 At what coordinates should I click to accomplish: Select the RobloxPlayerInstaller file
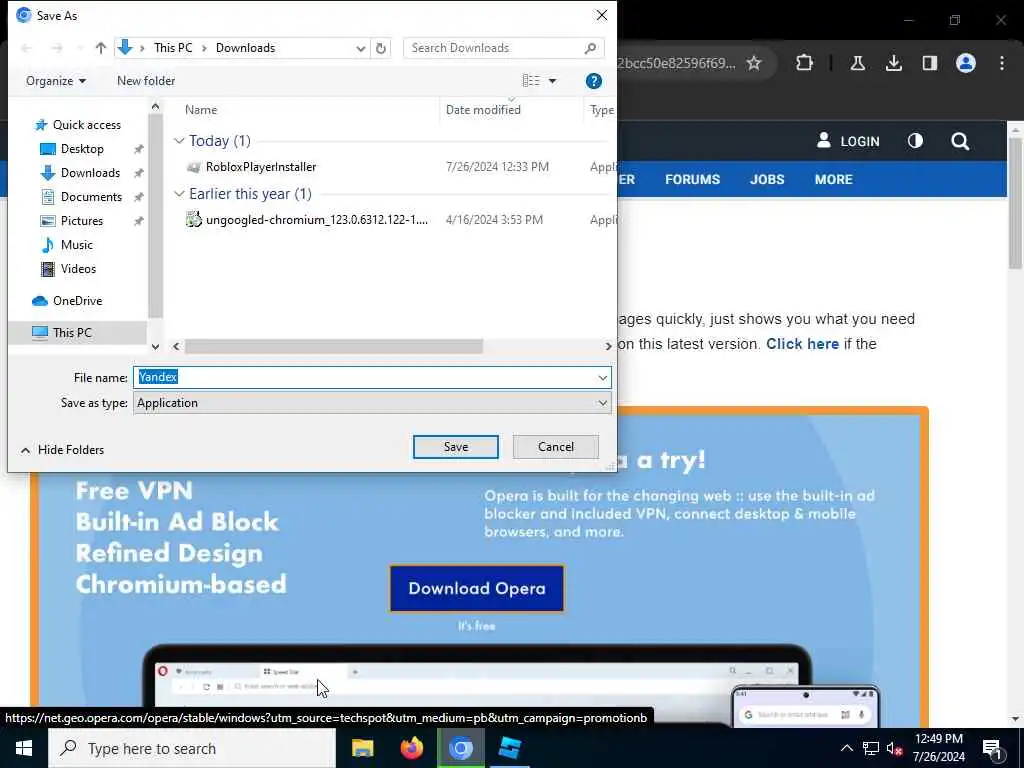(261, 167)
